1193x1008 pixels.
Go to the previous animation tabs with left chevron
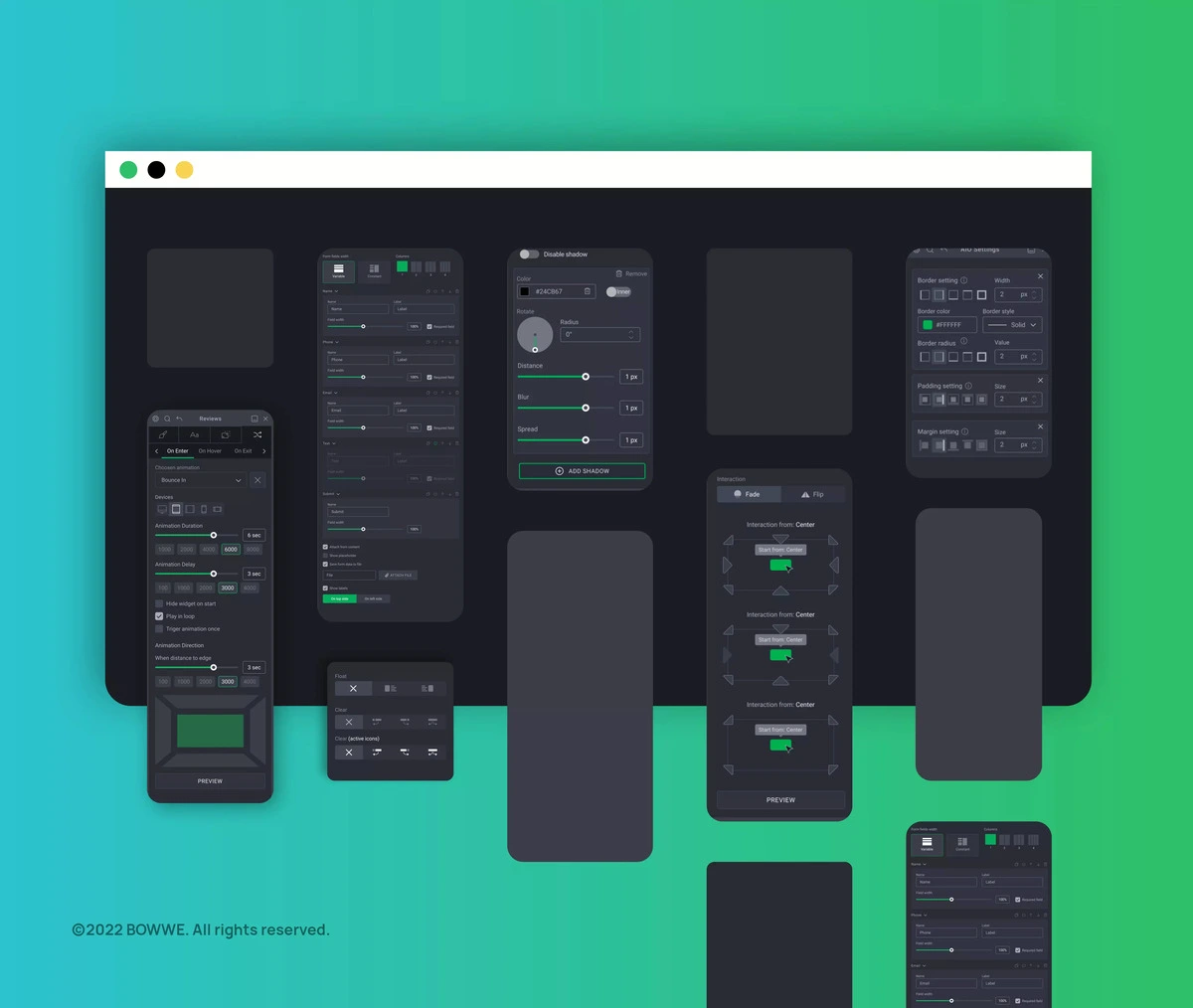click(x=157, y=451)
